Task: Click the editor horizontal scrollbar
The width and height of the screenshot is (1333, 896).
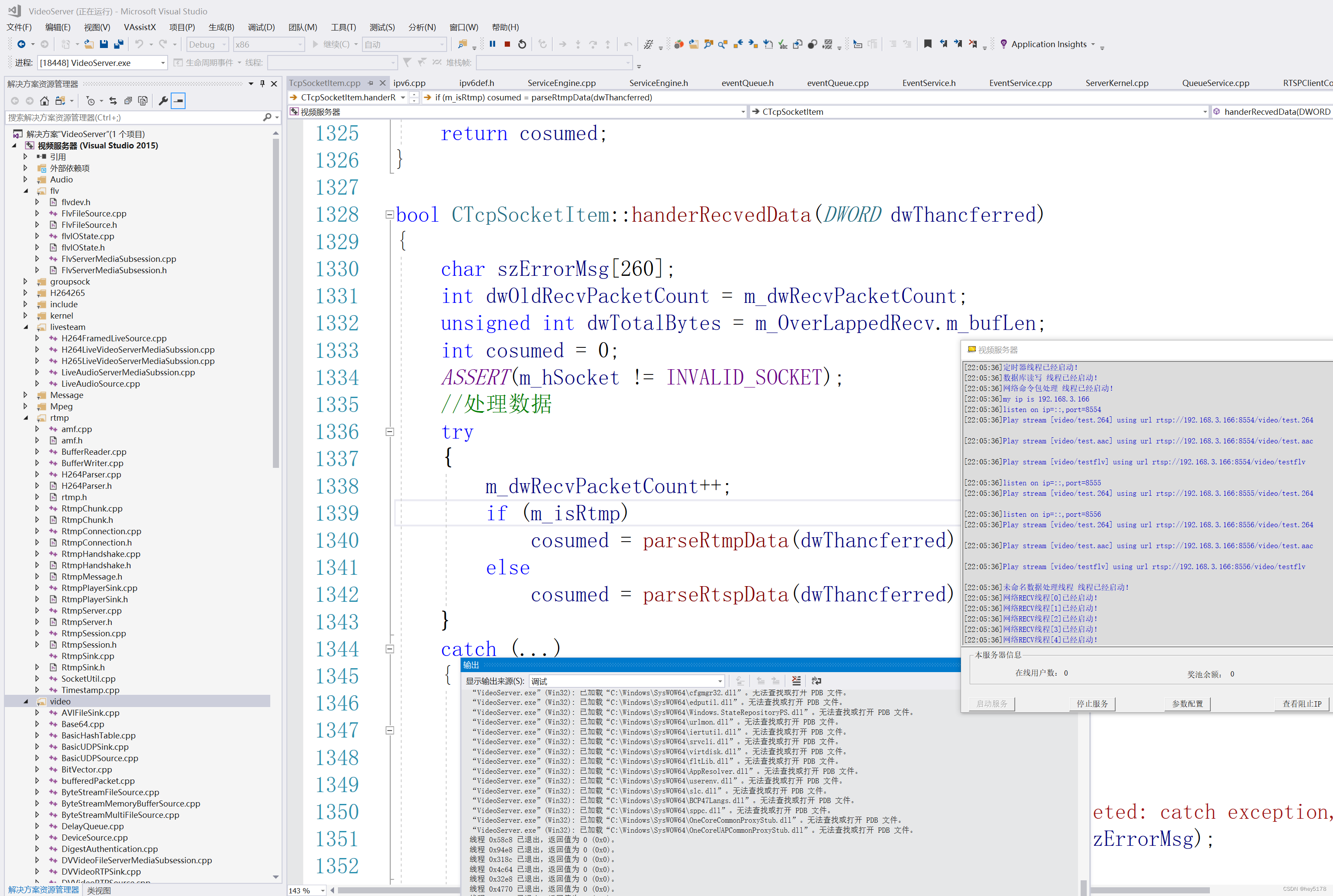Action: (400, 890)
